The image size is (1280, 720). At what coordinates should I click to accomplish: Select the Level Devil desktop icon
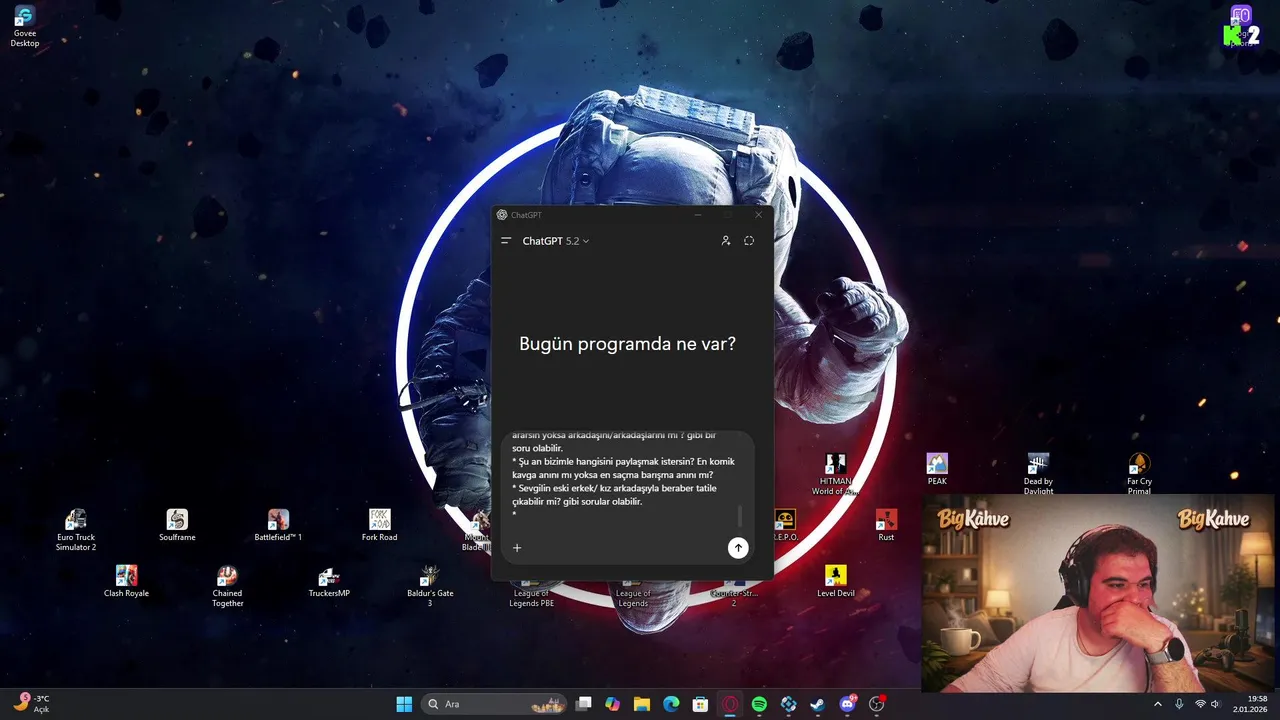[x=835, y=582]
